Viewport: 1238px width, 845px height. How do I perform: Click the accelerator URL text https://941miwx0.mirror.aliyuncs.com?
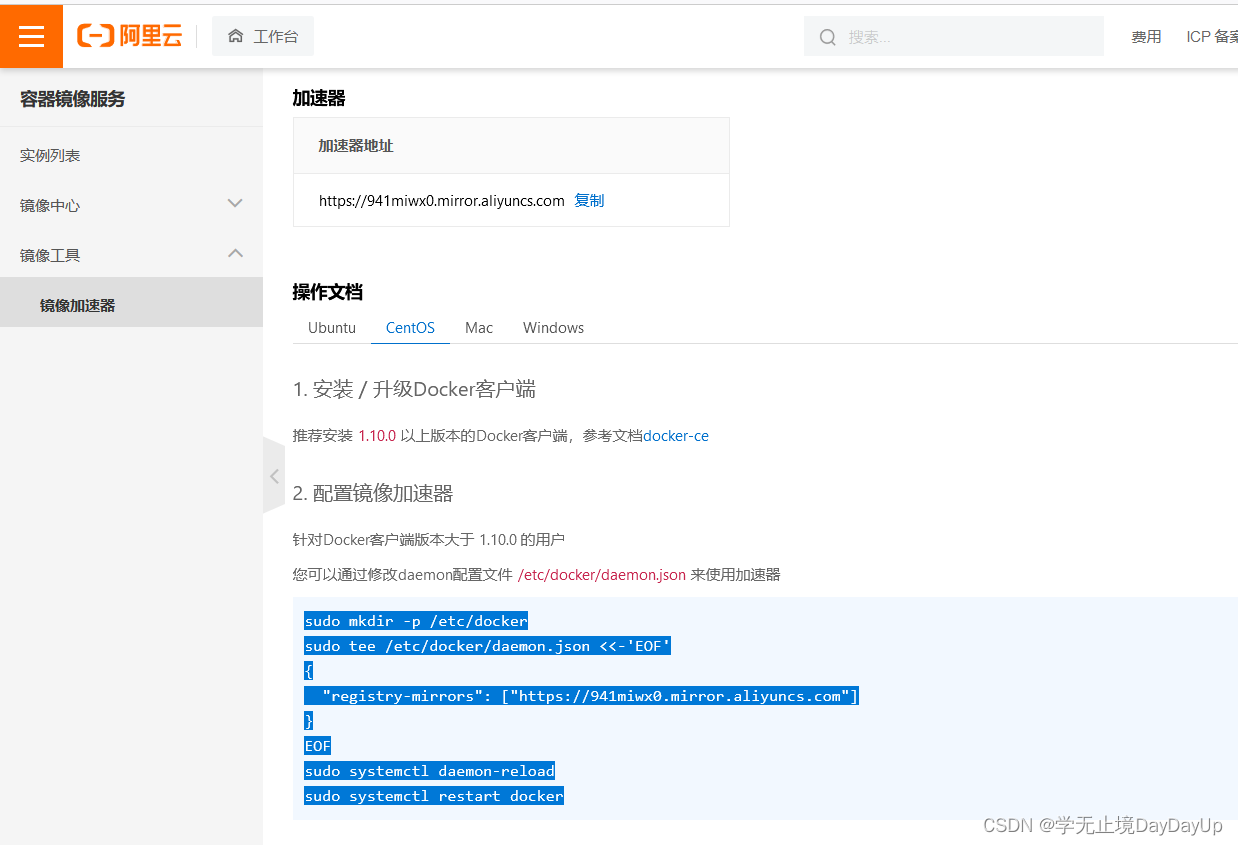click(x=442, y=200)
